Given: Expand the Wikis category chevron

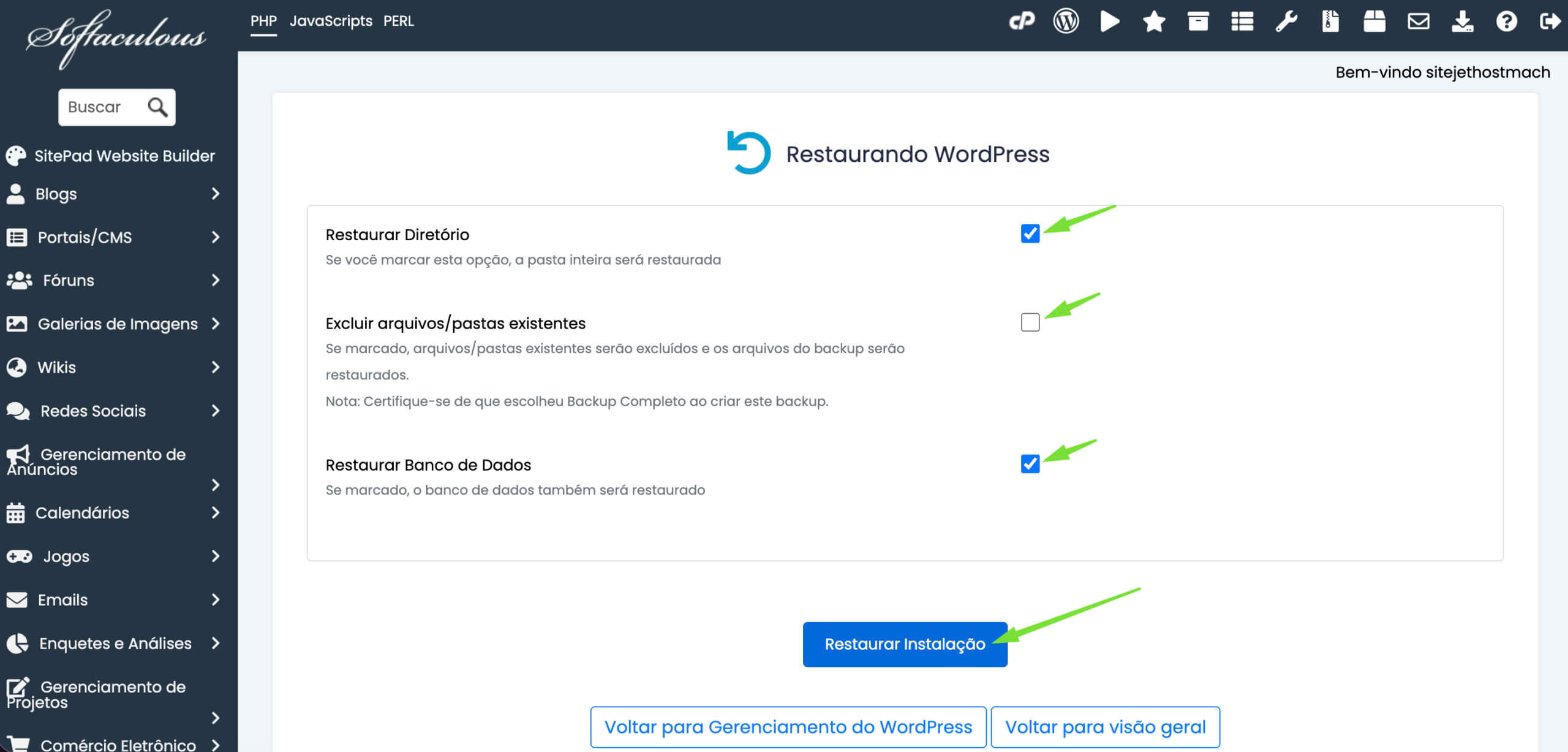Looking at the screenshot, I should tap(216, 367).
